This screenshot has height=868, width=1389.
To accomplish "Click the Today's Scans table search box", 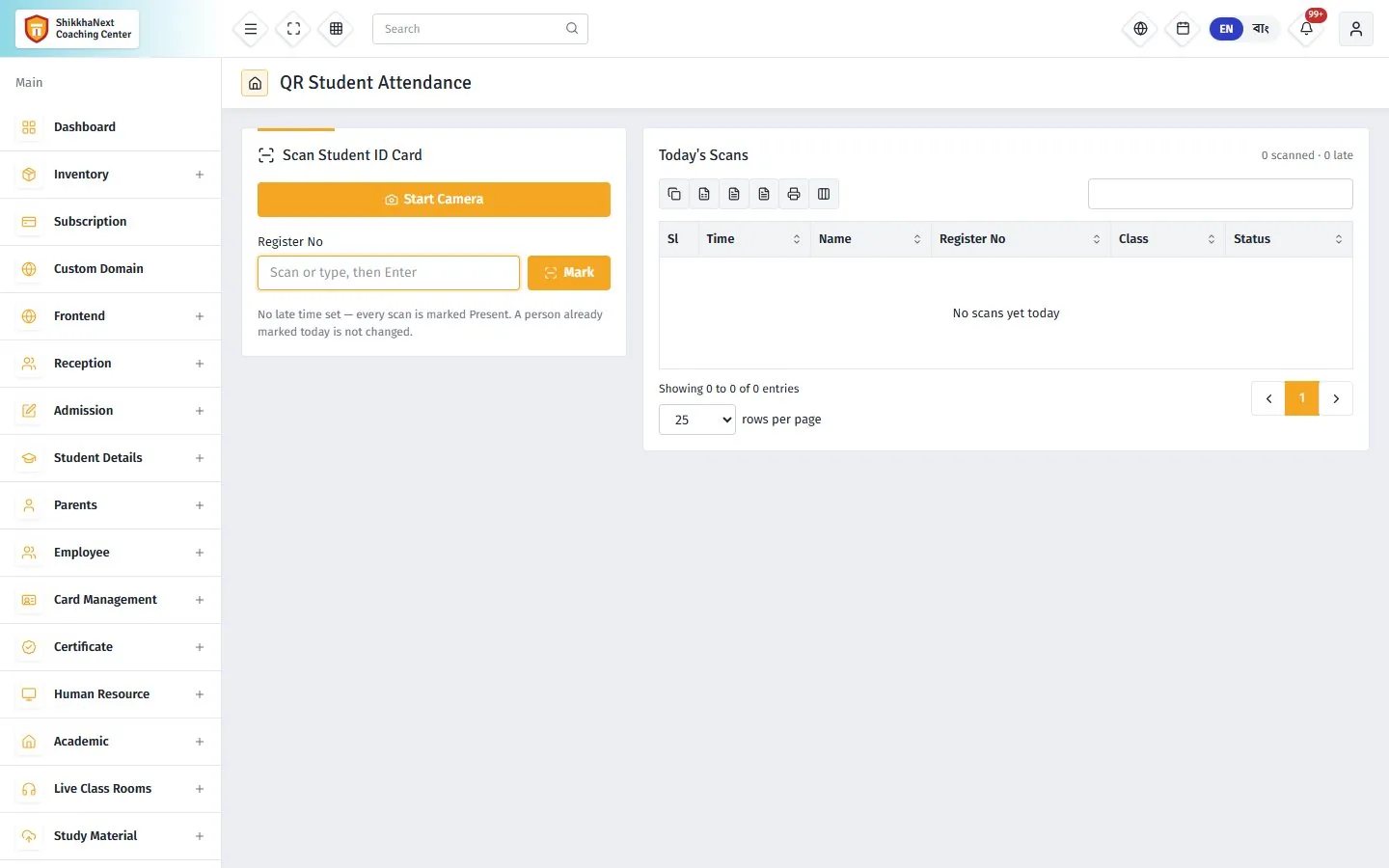I will pos(1220,194).
